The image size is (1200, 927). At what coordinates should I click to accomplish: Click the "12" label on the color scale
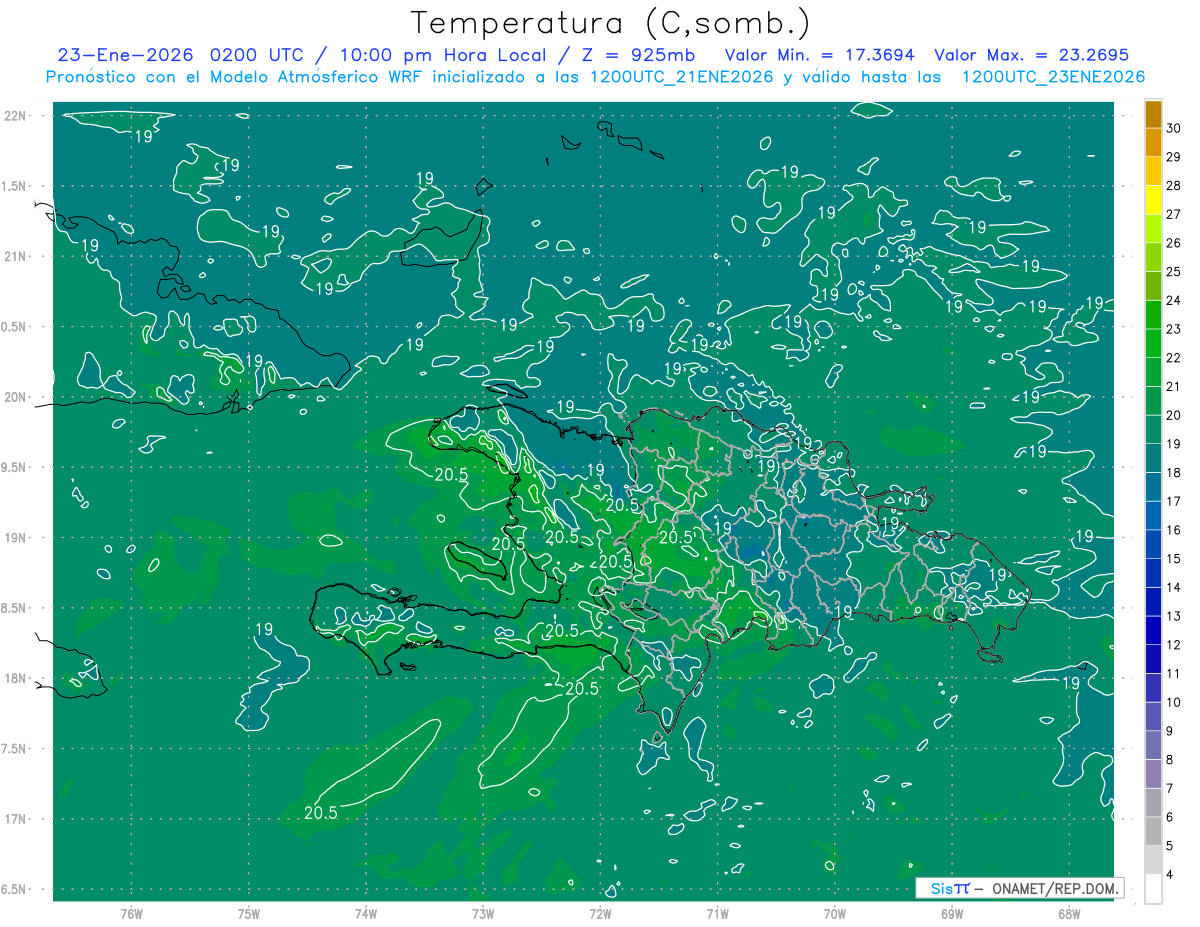point(1174,646)
